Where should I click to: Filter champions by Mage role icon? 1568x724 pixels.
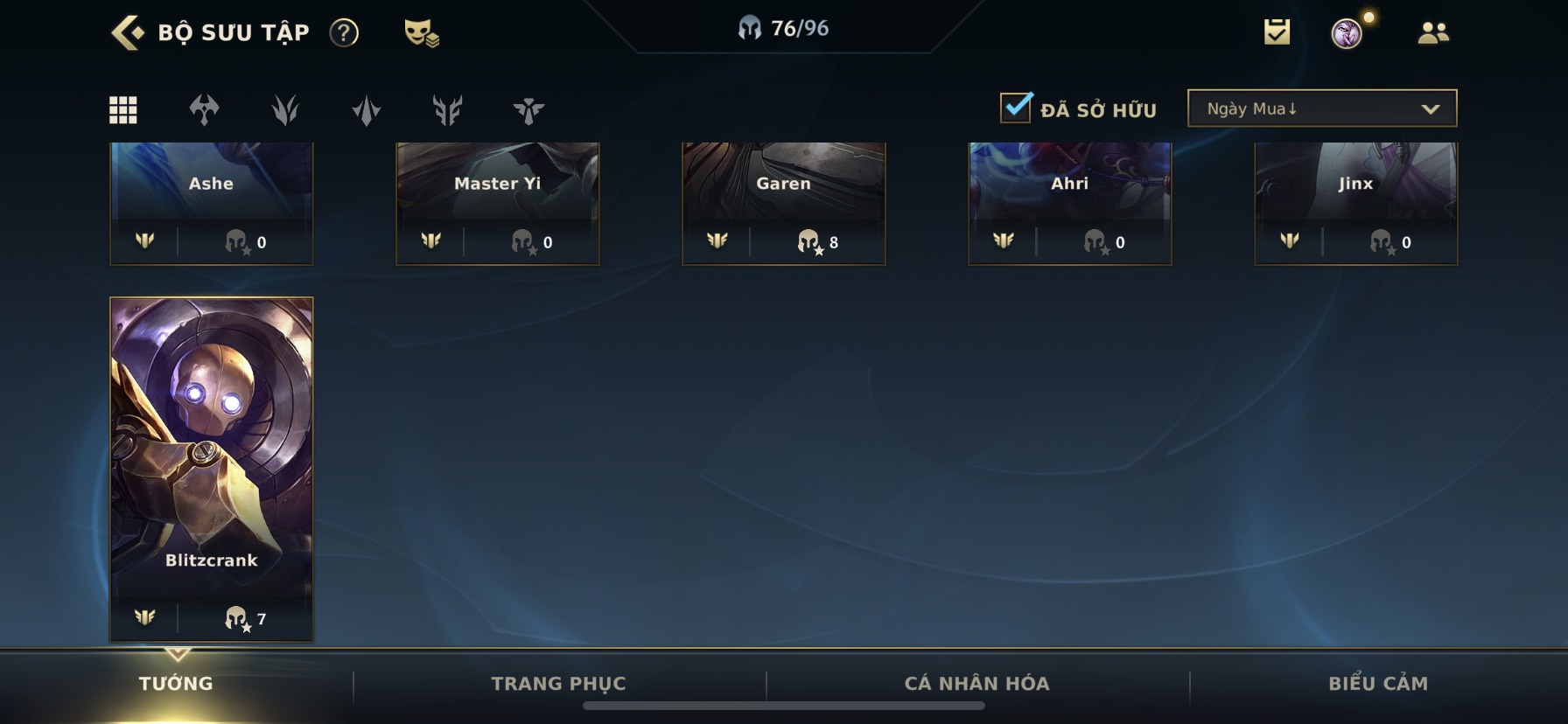click(x=367, y=110)
